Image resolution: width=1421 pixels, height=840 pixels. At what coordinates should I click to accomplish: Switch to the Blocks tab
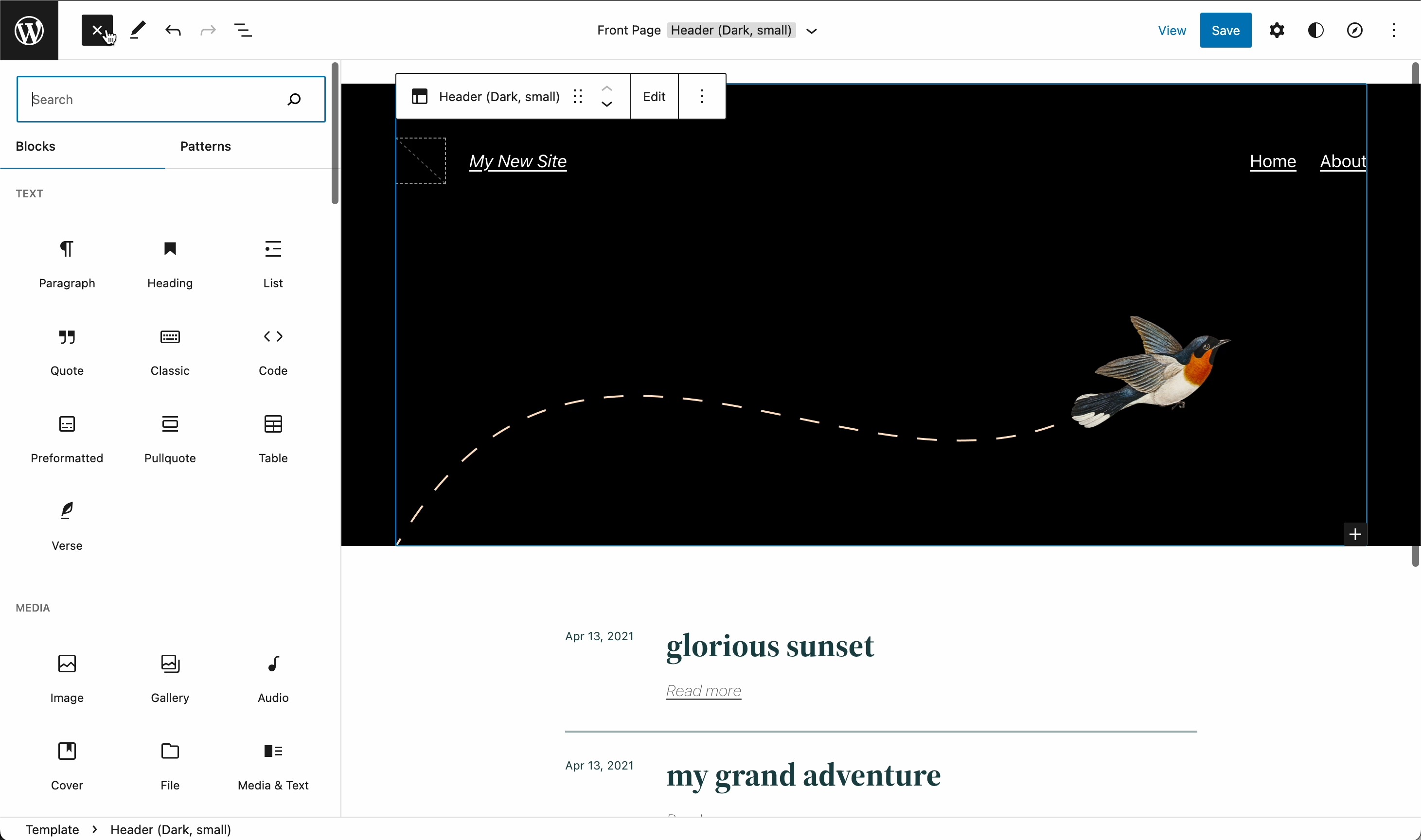pos(35,146)
